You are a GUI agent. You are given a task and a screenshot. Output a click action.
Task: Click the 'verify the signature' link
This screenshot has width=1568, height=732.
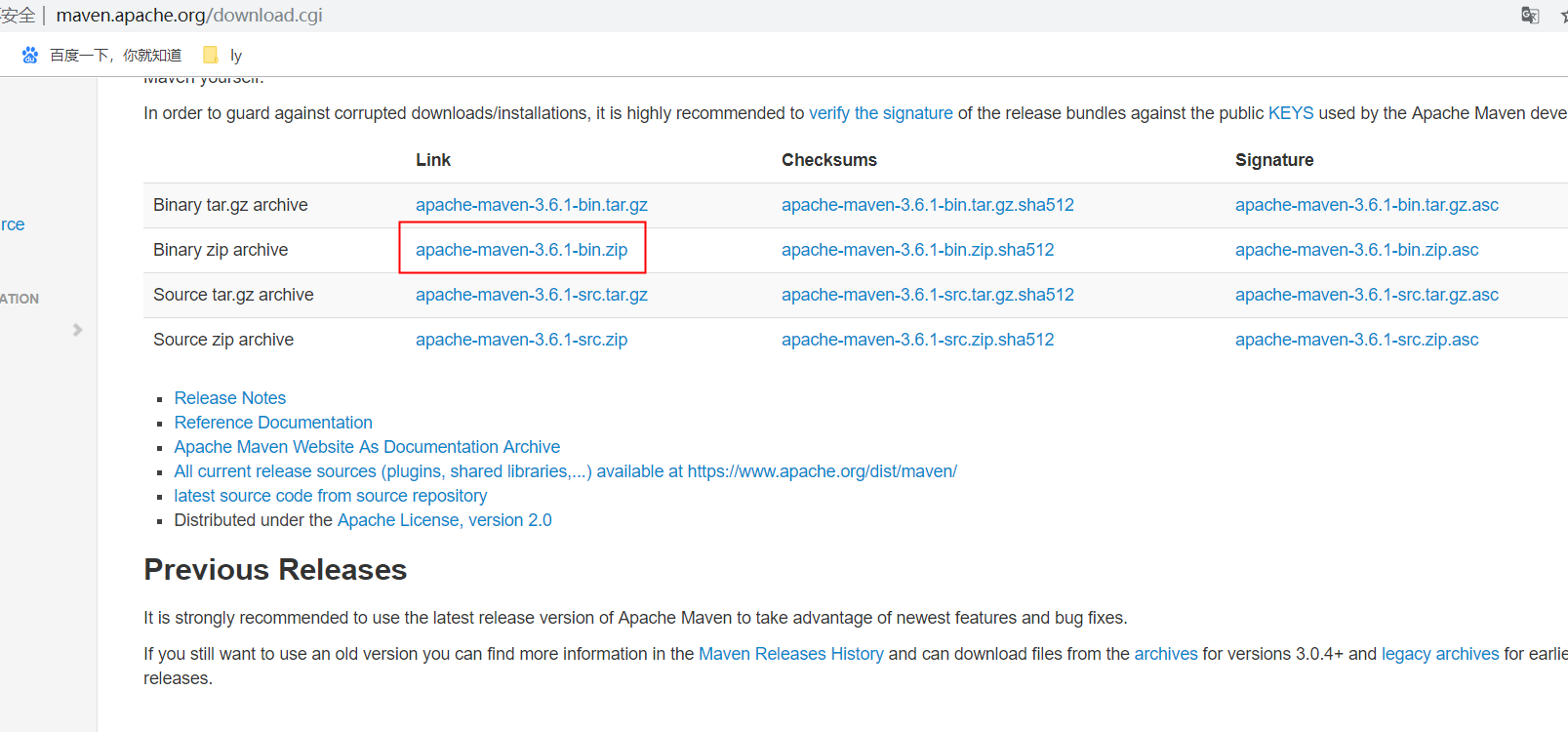tap(880, 113)
